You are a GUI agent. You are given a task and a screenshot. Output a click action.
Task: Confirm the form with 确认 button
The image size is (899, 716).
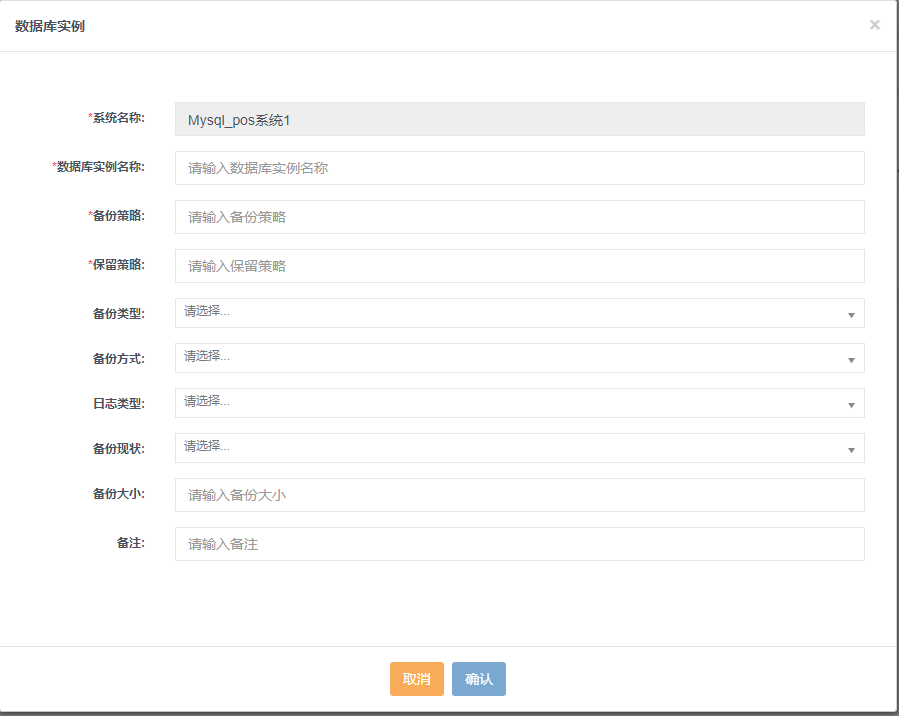point(478,679)
